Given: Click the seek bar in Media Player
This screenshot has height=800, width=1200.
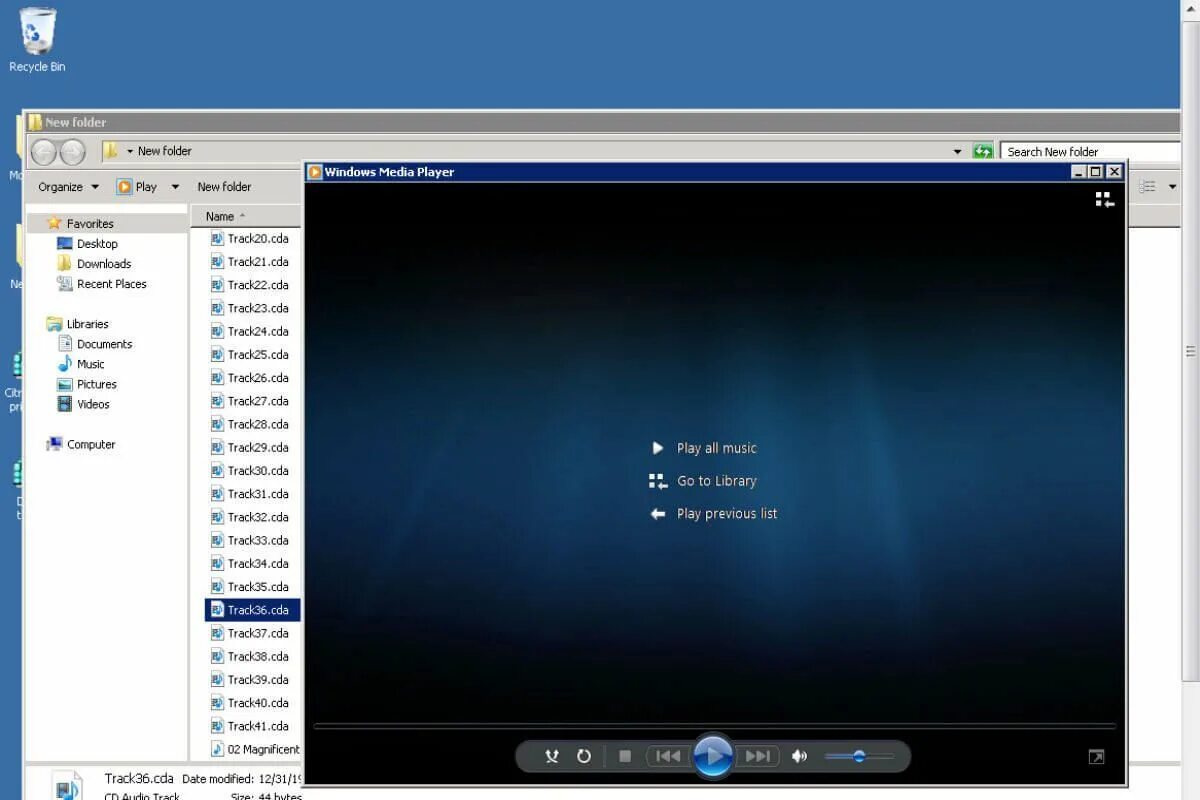Looking at the screenshot, I should click(714, 726).
